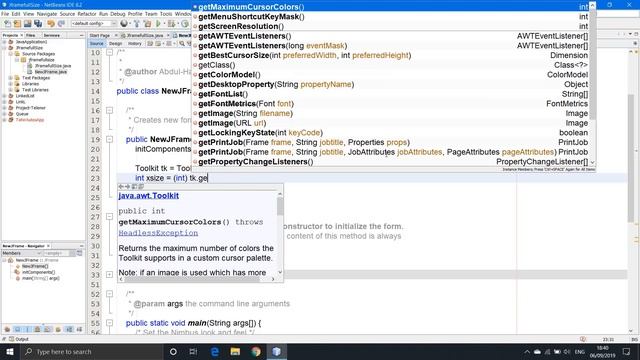This screenshot has width=640, height=360.
Task: Open Google Chrome from taskbar
Action: coord(256,351)
